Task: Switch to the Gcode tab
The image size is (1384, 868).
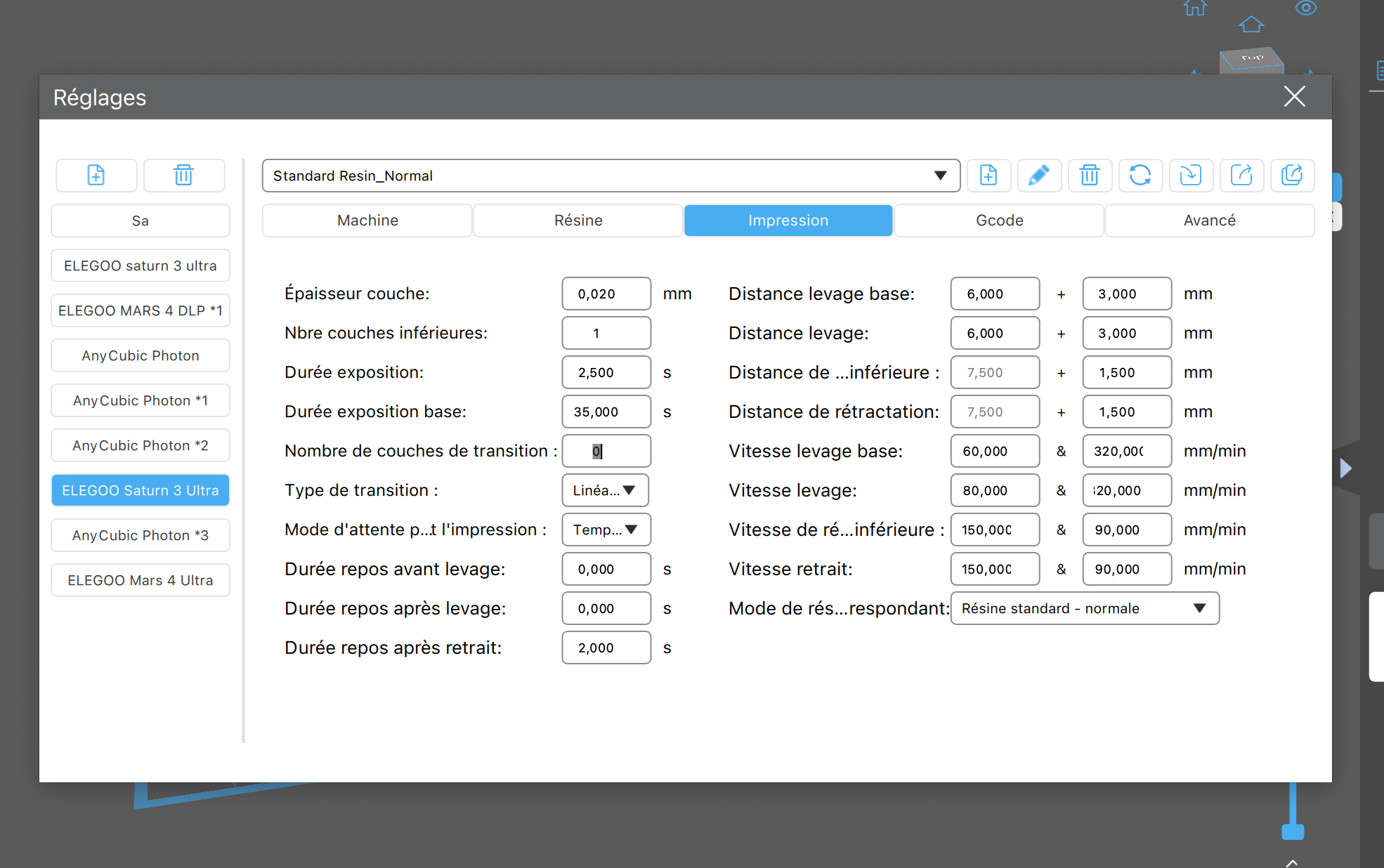Action: pos(999,221)
